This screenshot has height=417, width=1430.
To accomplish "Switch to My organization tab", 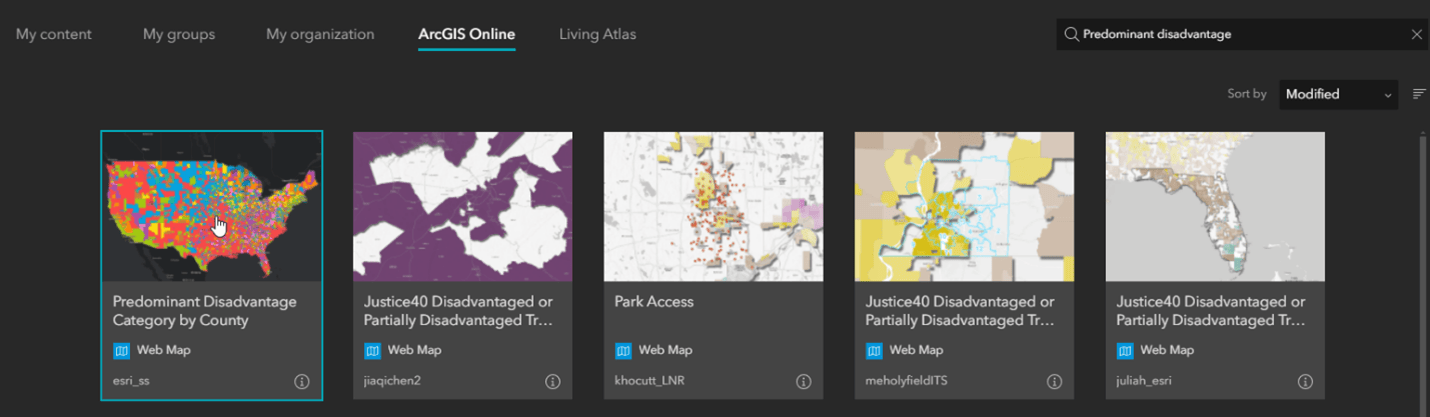I will click(320, 34).
